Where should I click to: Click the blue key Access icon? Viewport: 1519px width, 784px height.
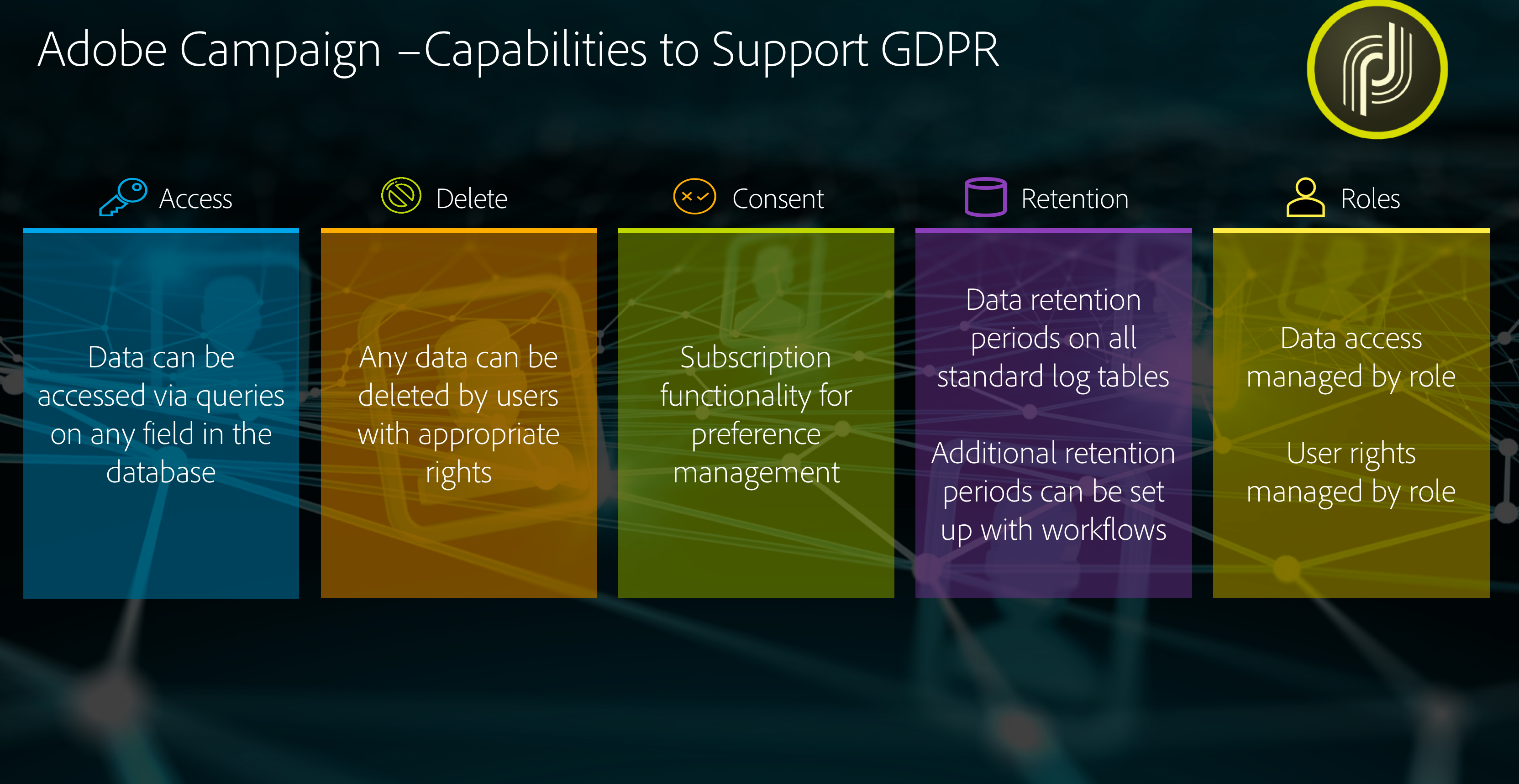click(x=123, y=197)
